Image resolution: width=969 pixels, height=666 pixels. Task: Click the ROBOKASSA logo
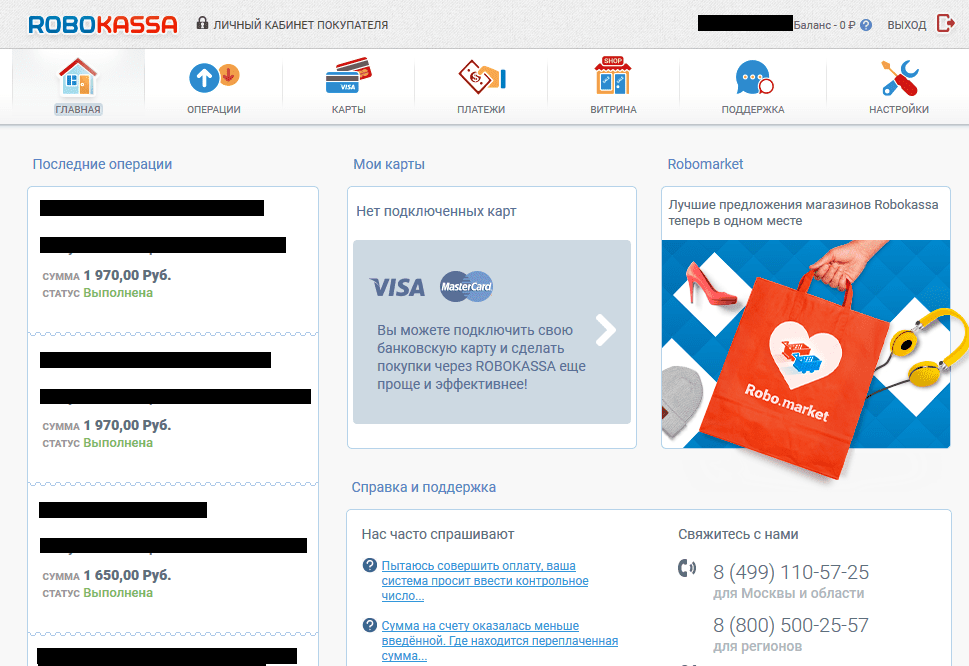[x=103, y=25]
